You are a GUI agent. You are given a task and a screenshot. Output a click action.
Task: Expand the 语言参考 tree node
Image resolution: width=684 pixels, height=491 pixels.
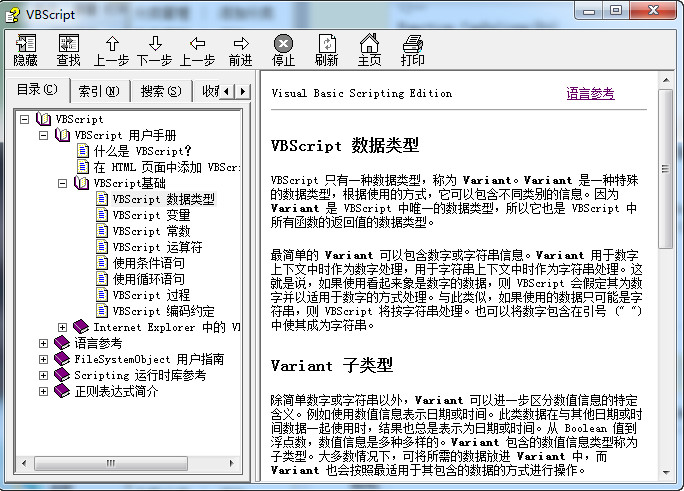(44, 343)
